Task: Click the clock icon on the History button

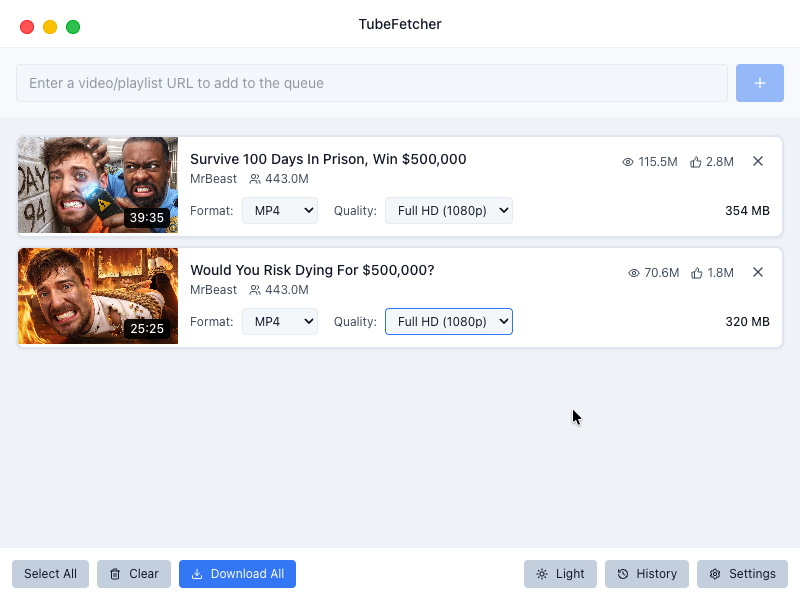Action: coord(625,574)
